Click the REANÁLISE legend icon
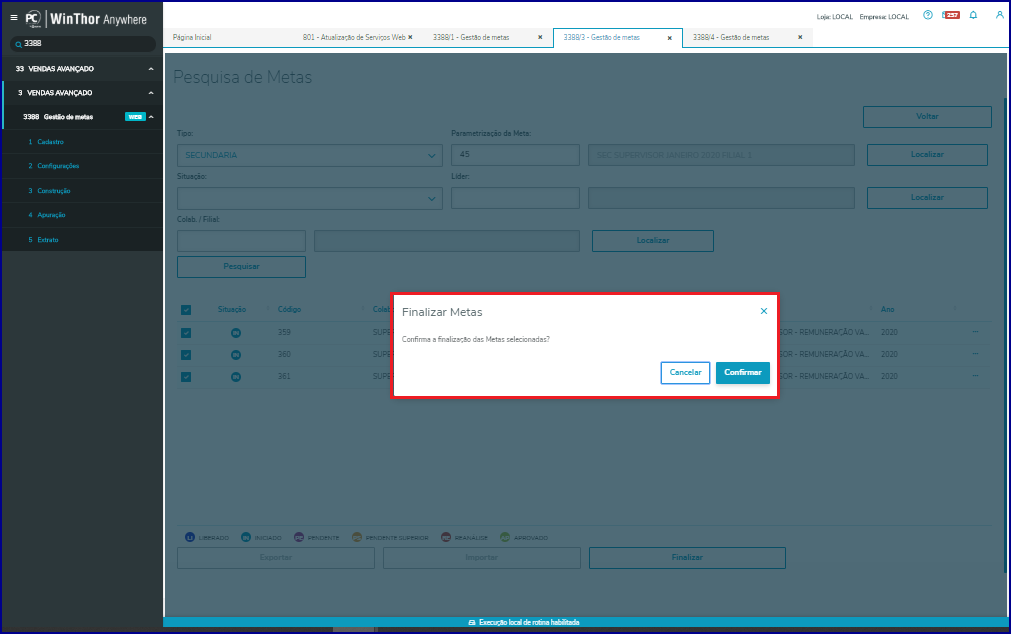 pyautogui.click(x=446, y=537)
